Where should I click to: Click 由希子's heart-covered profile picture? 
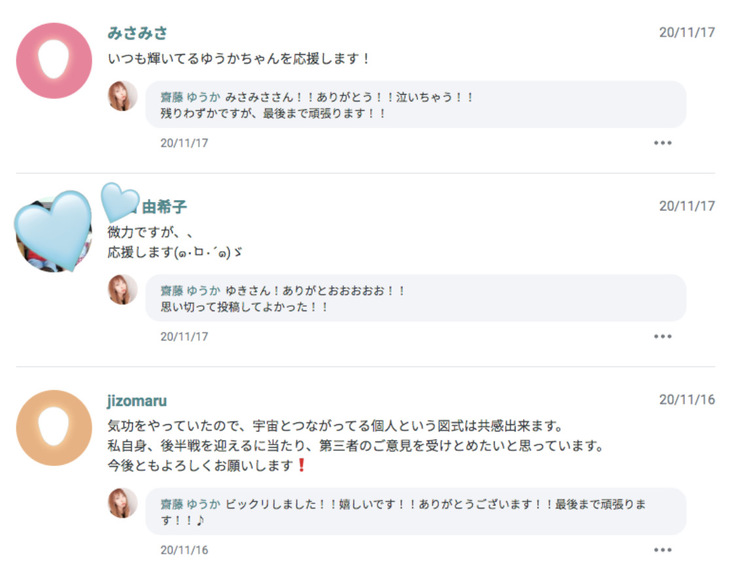coord(54,232)
